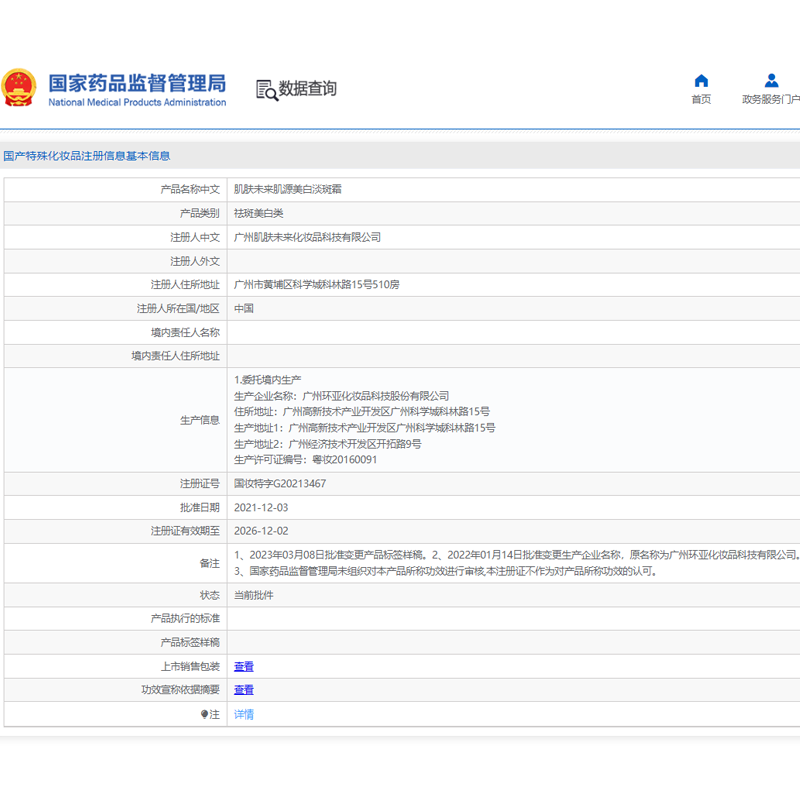800x800 pixels.
Task: Click 政务服务门户 text label
Action: pos(771,99)
